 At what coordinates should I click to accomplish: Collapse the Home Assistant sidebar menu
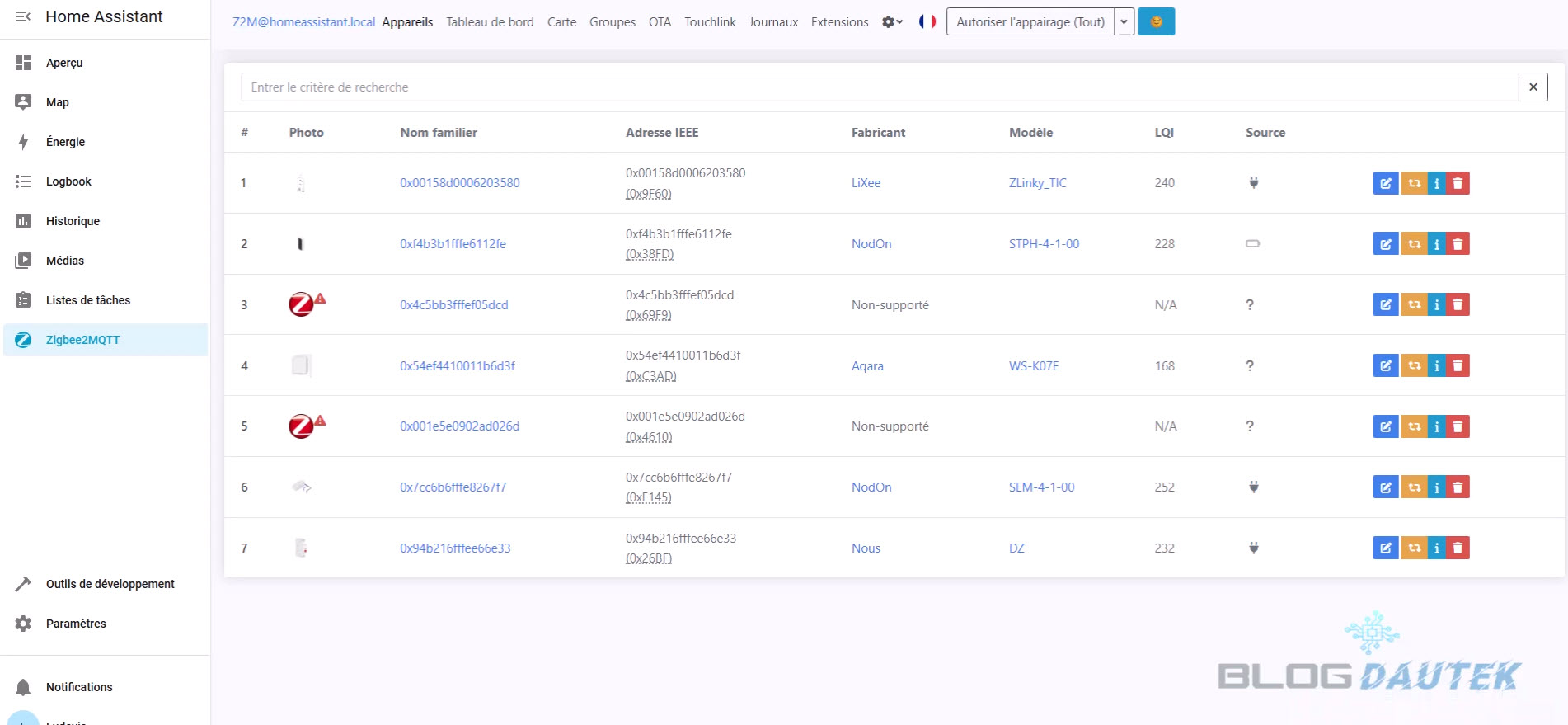tap(23, 16)
